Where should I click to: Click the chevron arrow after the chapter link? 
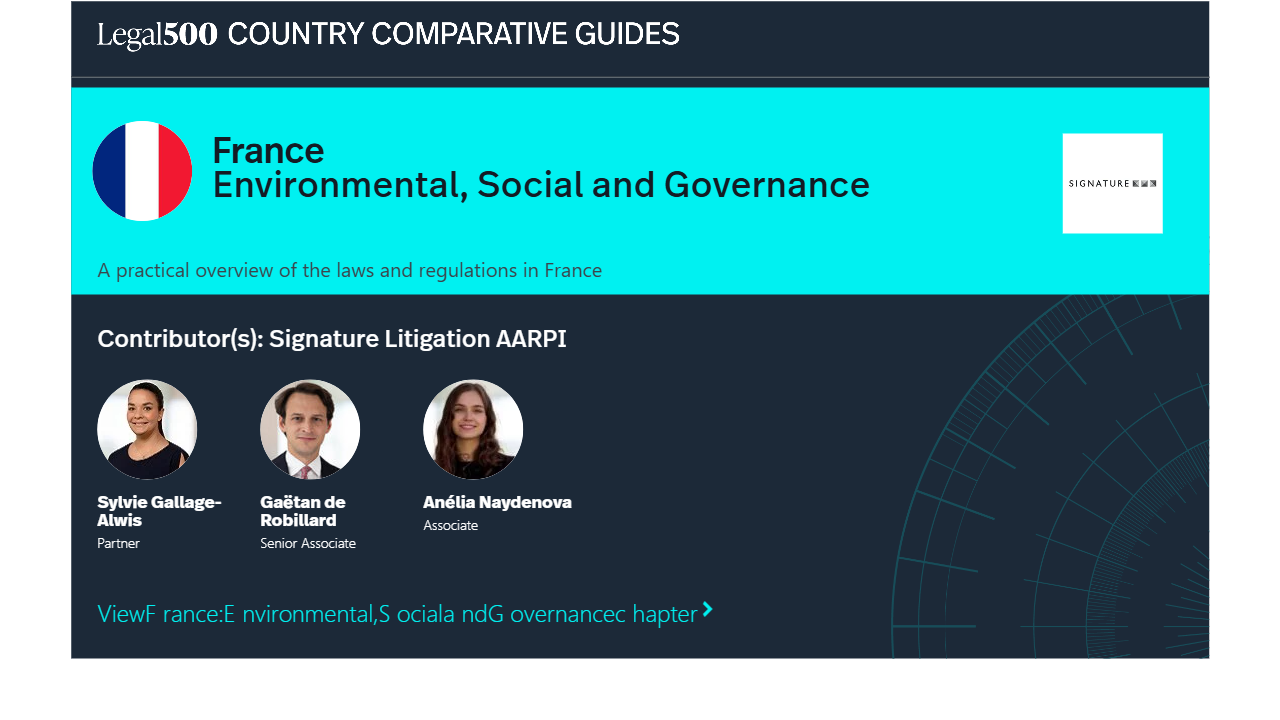pos(707,609)
